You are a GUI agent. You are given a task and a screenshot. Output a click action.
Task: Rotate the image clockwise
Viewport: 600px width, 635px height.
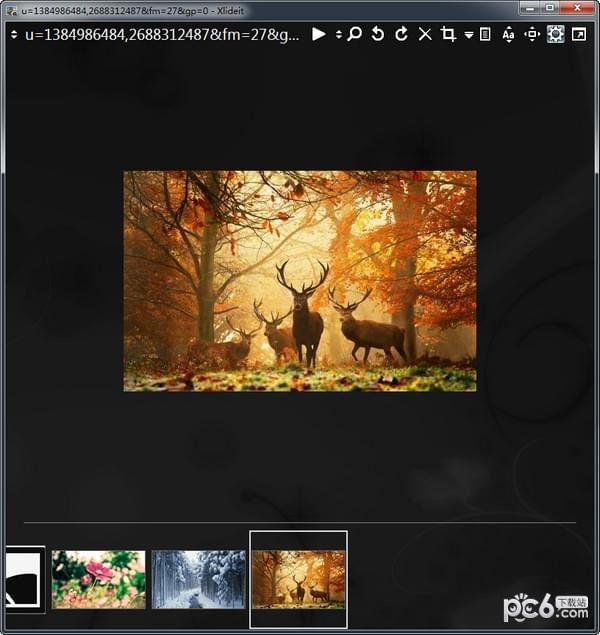pos(401,34)
